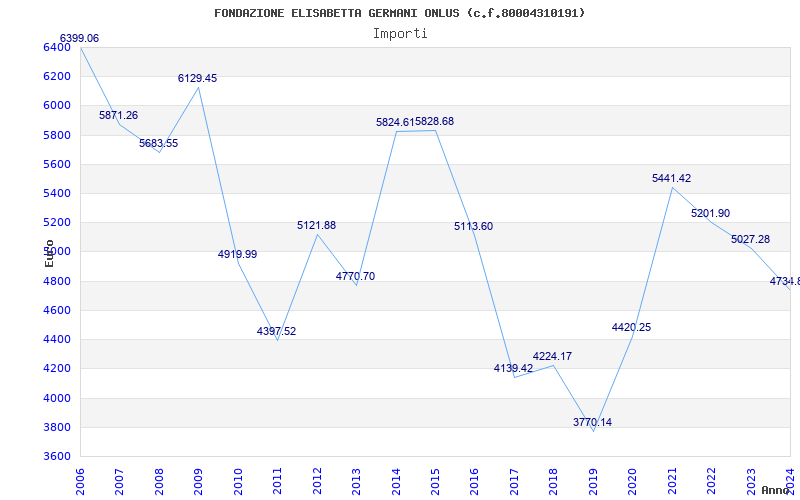Select the 5201.90 data label
The image size is (800, 500).
tap(711, 213)
